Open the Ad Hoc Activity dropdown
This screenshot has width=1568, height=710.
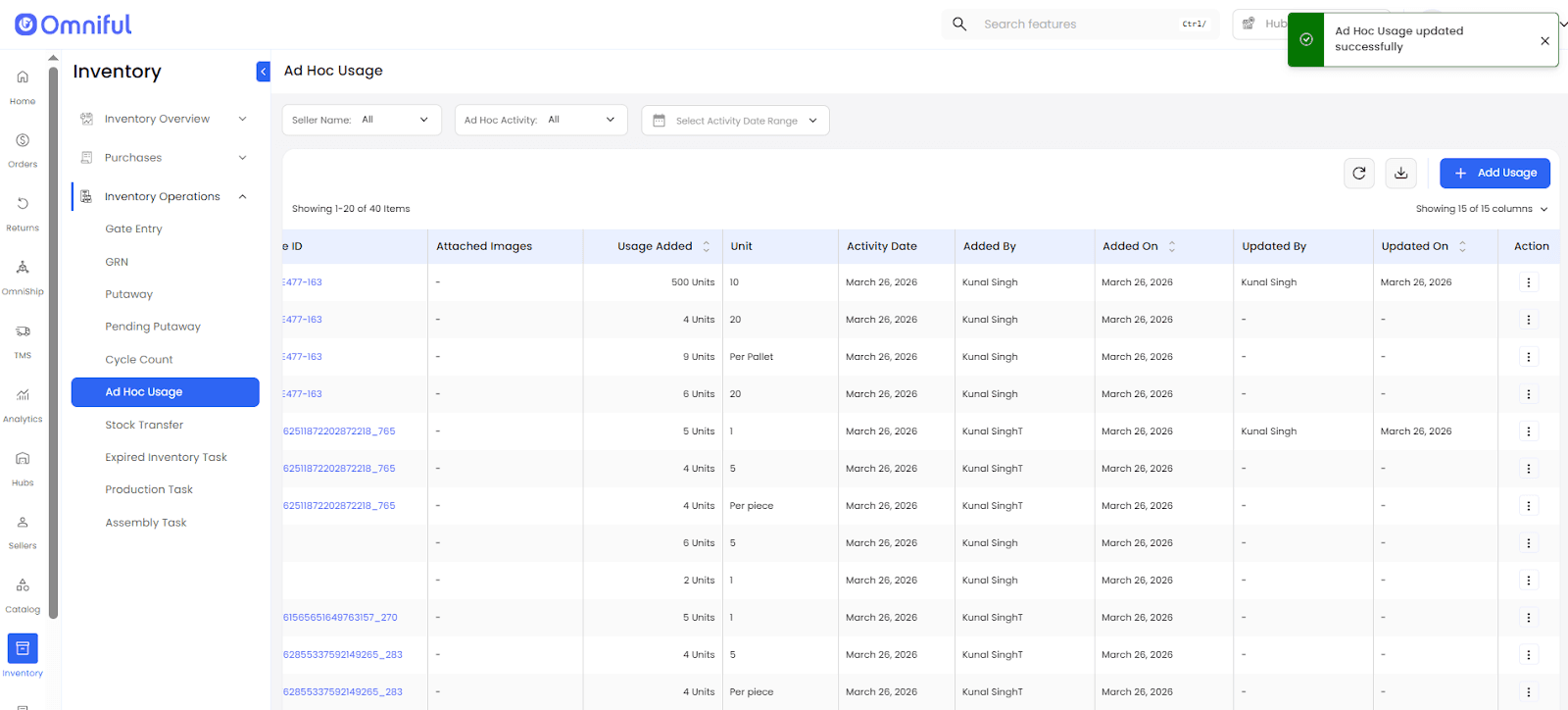tap(540, 120)
